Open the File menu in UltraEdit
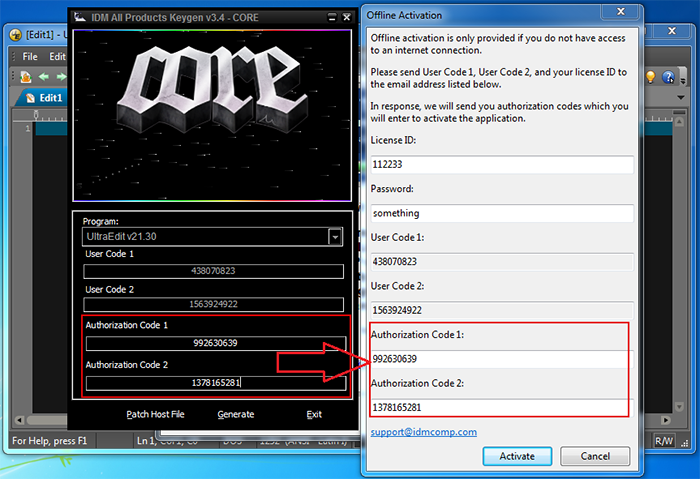 point(30,57)
